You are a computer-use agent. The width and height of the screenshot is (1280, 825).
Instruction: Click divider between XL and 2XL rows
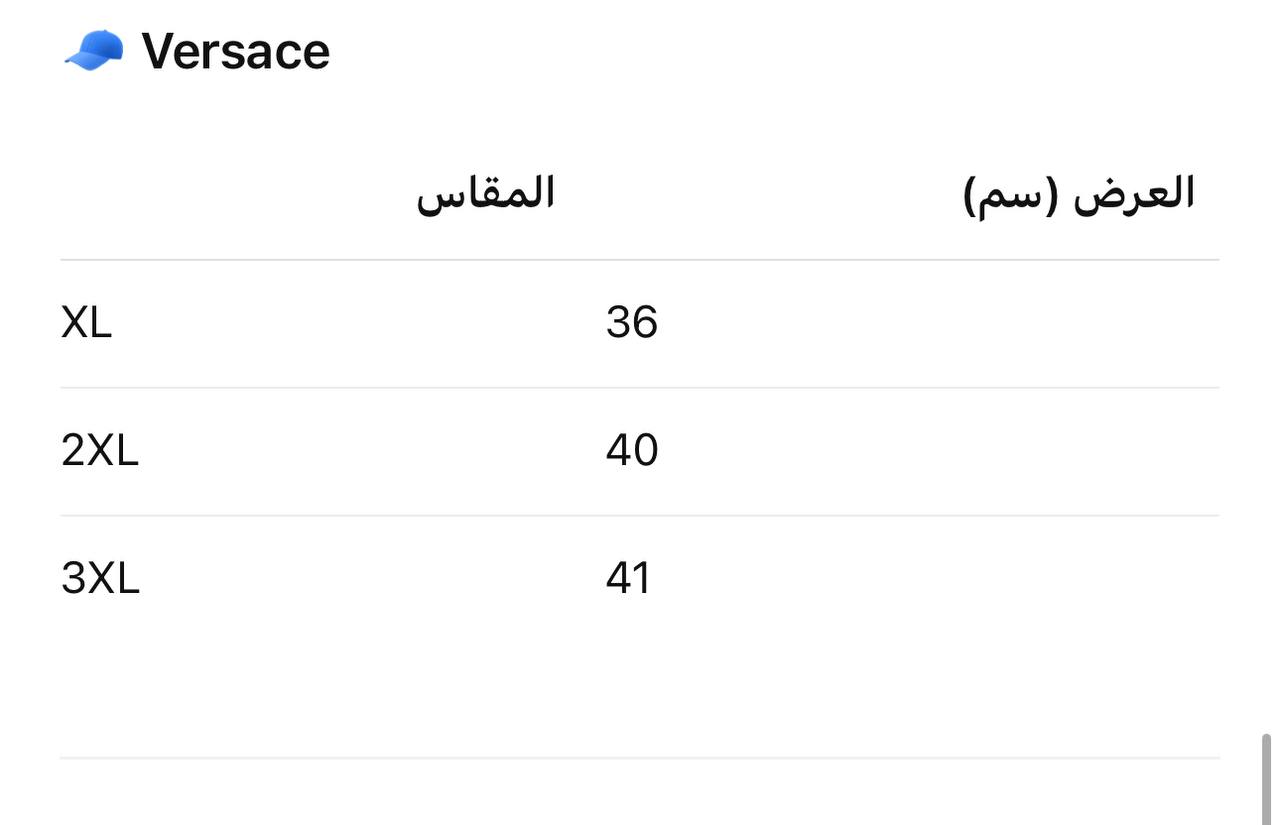click(x=640, y=388)
